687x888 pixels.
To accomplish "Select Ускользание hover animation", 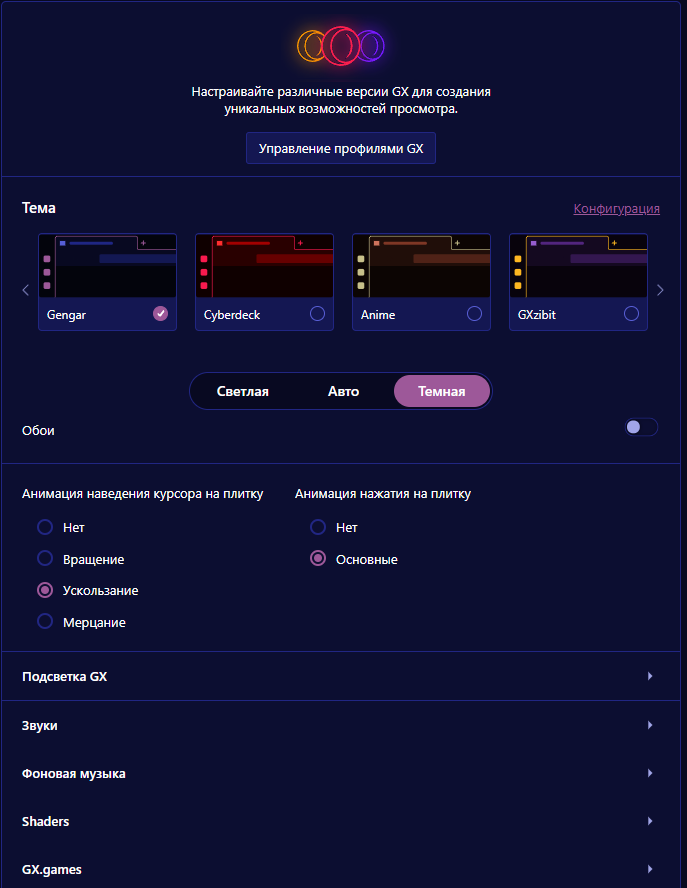I will pyautogui.click(x=45, y=590).
